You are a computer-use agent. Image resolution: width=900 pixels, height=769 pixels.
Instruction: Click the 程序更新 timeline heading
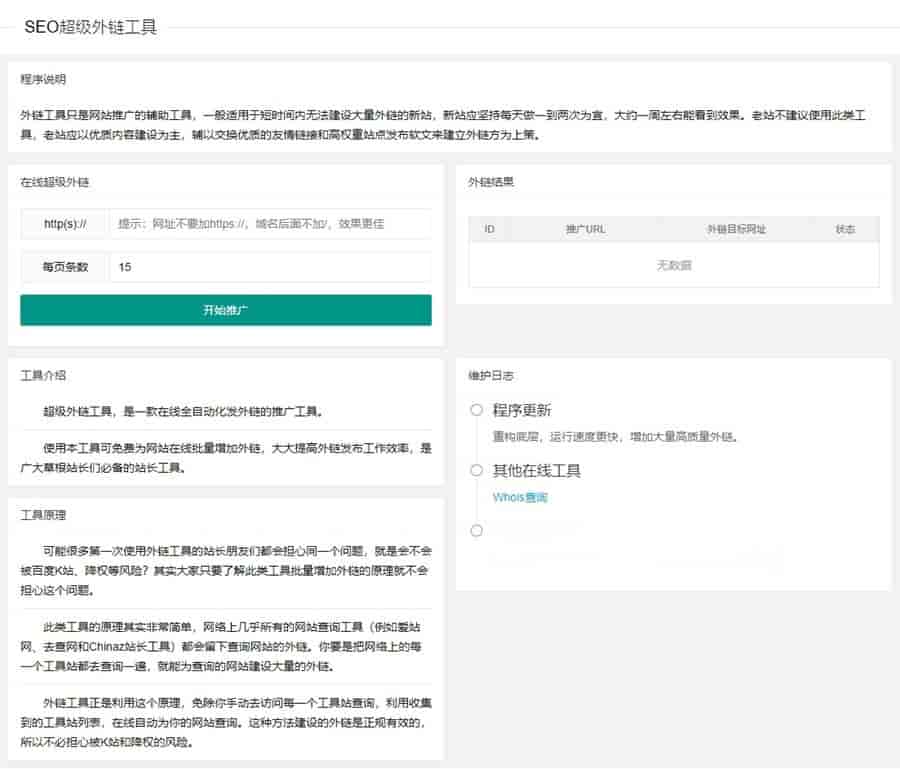coord(521,410)
